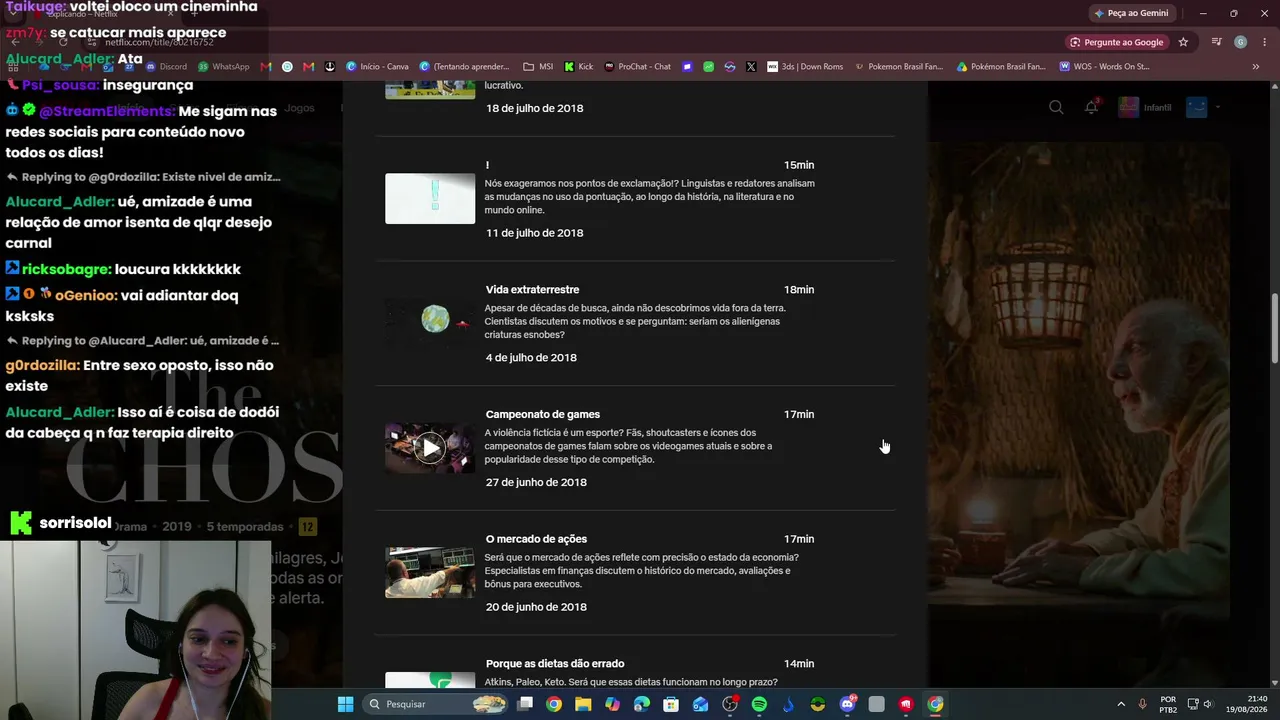Open Microsoft Store from the taskbar

point(671,704)
